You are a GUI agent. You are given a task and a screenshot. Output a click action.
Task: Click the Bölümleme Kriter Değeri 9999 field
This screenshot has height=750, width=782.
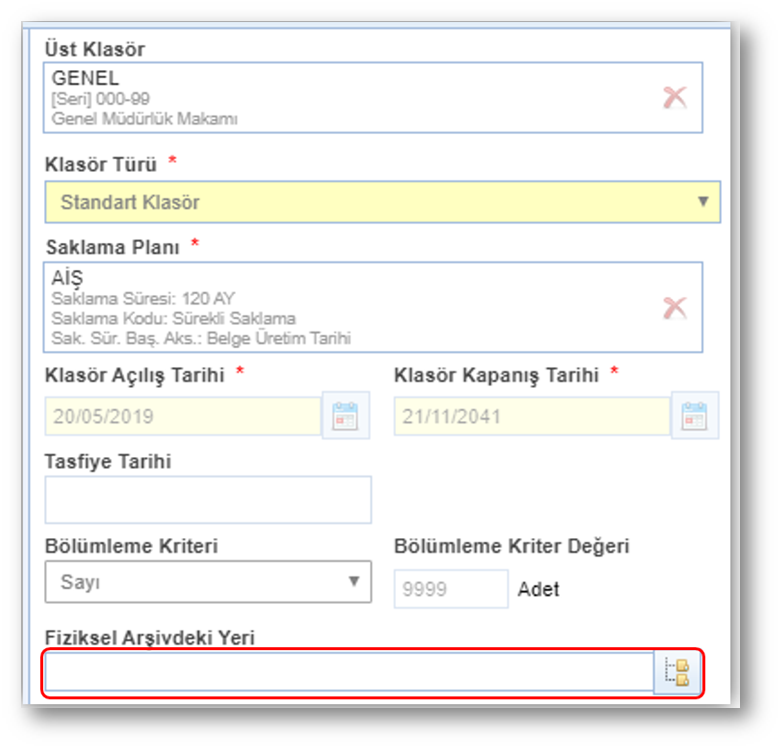[450, 589]
